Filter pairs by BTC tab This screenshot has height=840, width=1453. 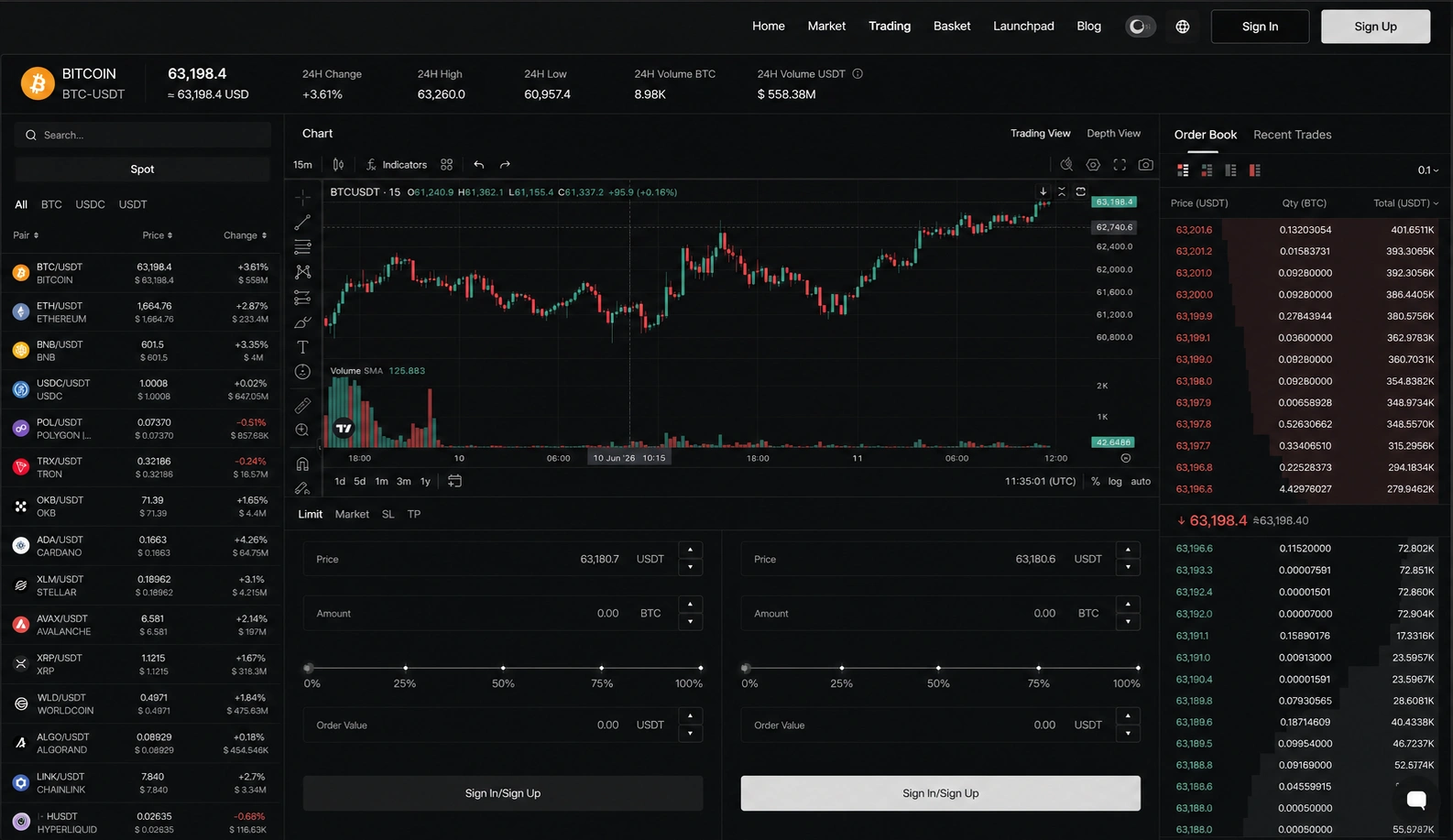[x=51, y=204]
